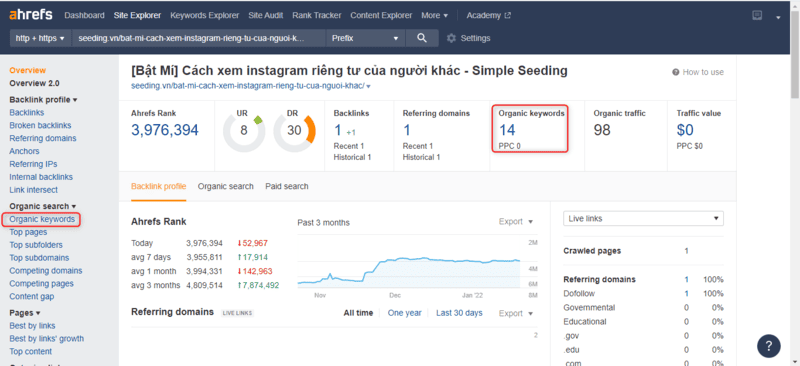Click the Ahrefs logo

click(x=31, y=15)
